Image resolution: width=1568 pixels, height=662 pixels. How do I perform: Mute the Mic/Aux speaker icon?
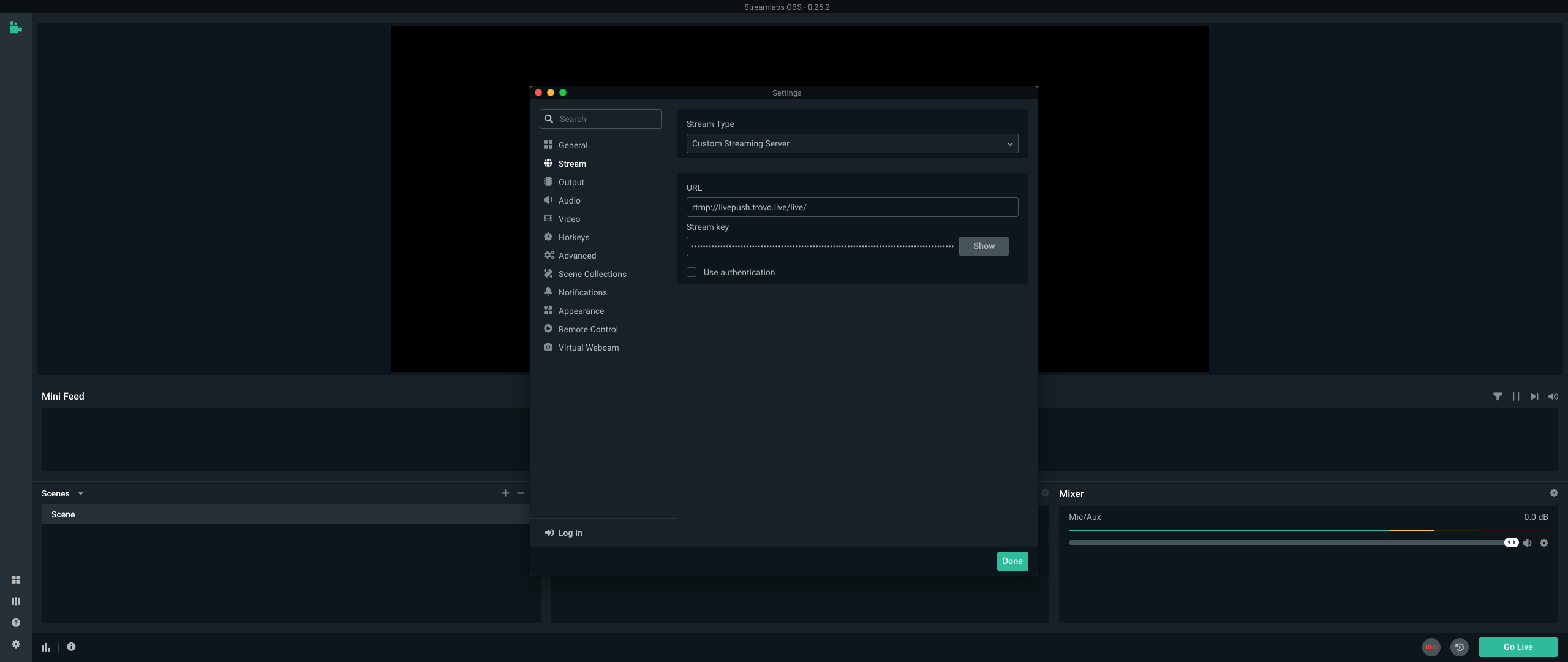[x=1528, y=543]
